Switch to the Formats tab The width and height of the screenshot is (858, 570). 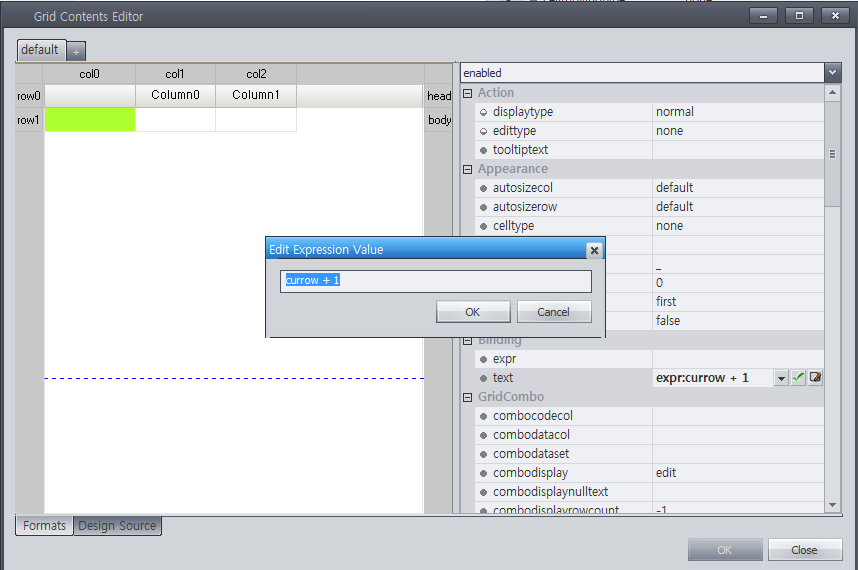44,526
